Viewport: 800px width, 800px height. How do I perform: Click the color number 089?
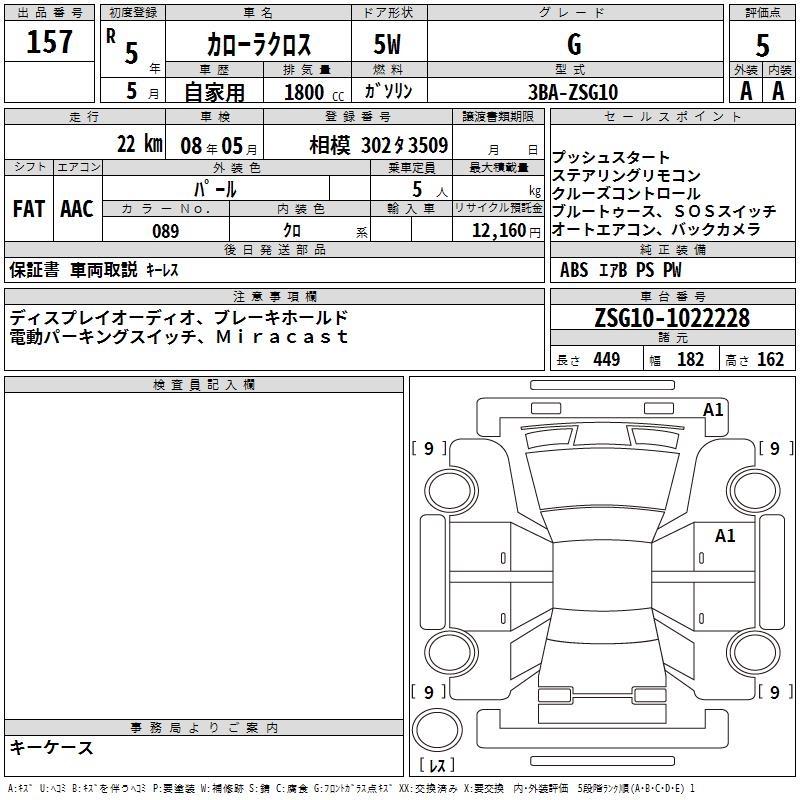166,231
